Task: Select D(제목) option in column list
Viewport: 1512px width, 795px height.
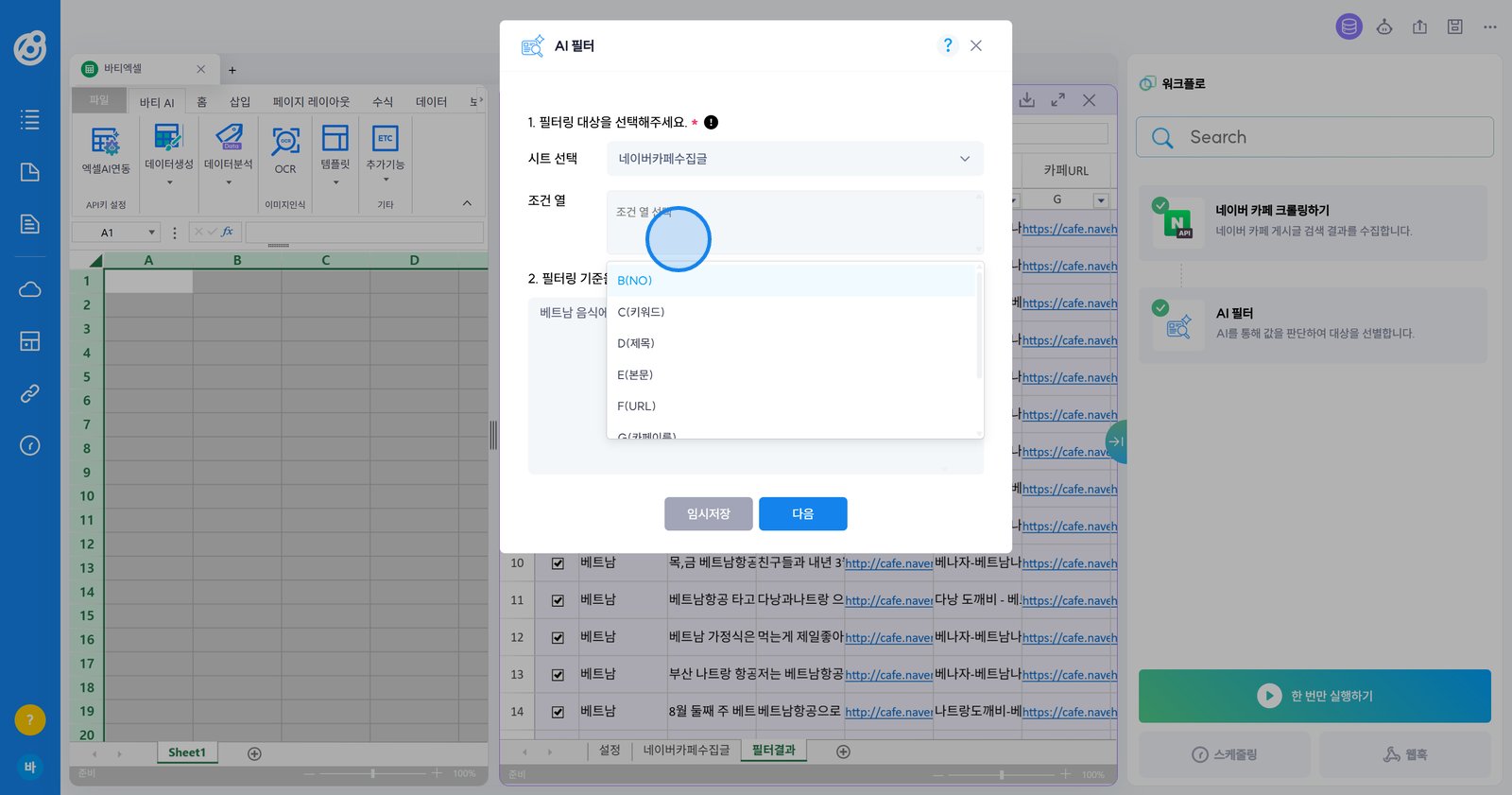Action: pyautogui.click(x=791, y=343)
